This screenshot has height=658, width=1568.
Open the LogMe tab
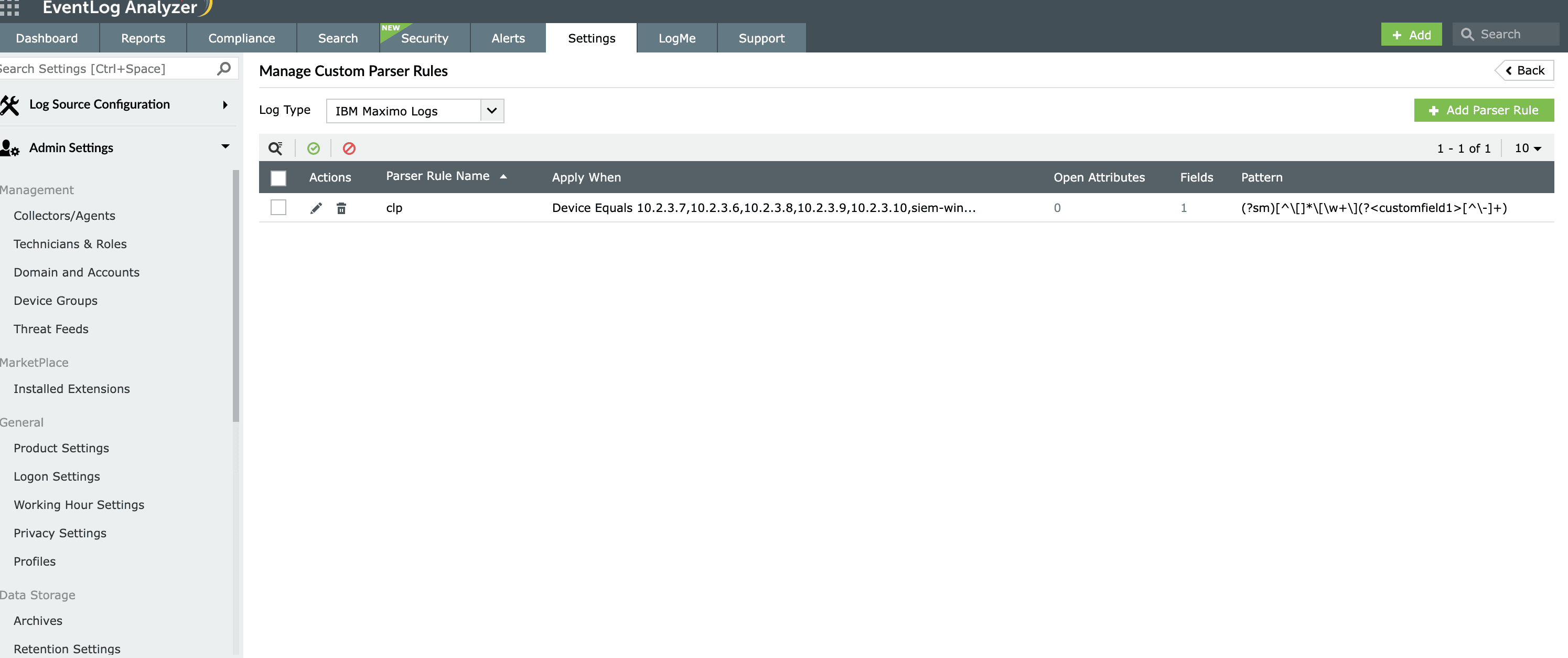(x=677, y=38)
